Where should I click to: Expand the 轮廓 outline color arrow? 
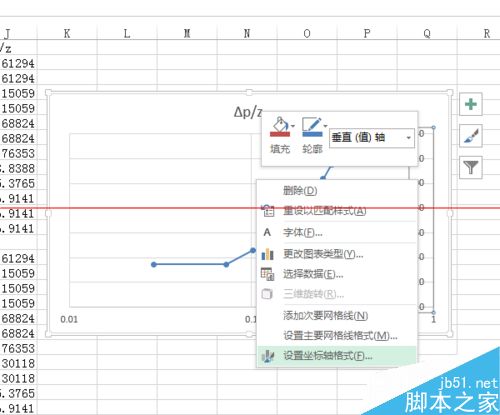[x=325, y=126]
